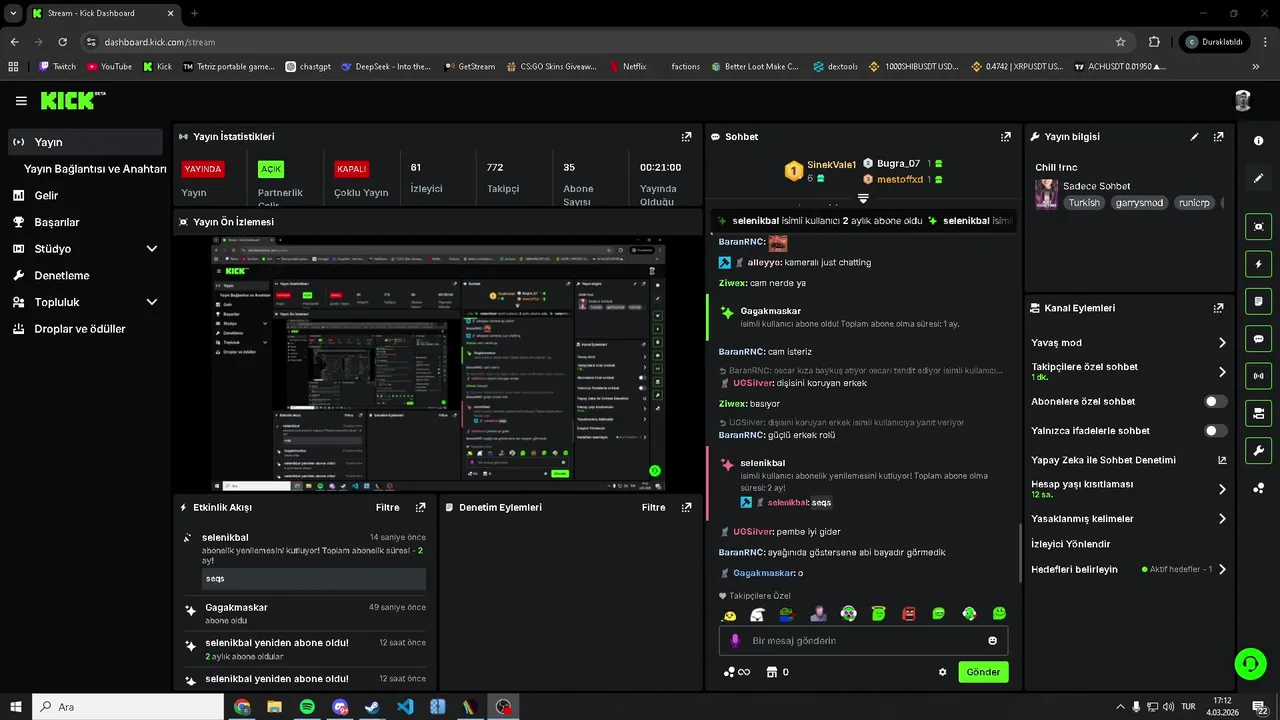Pop out the Kanal Eylemleri panel
This screenshot has height=720, width=1280.
click(1218, 309)
